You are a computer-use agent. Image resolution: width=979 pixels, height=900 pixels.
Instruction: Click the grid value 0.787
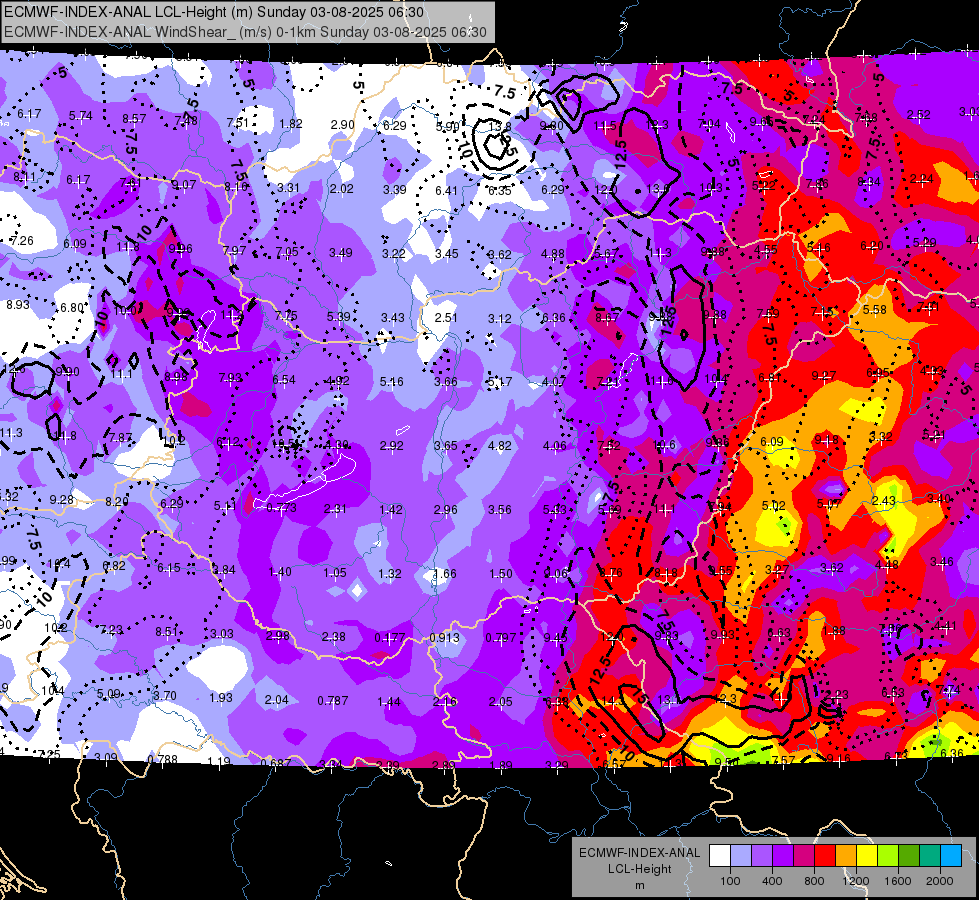point(333,701)
